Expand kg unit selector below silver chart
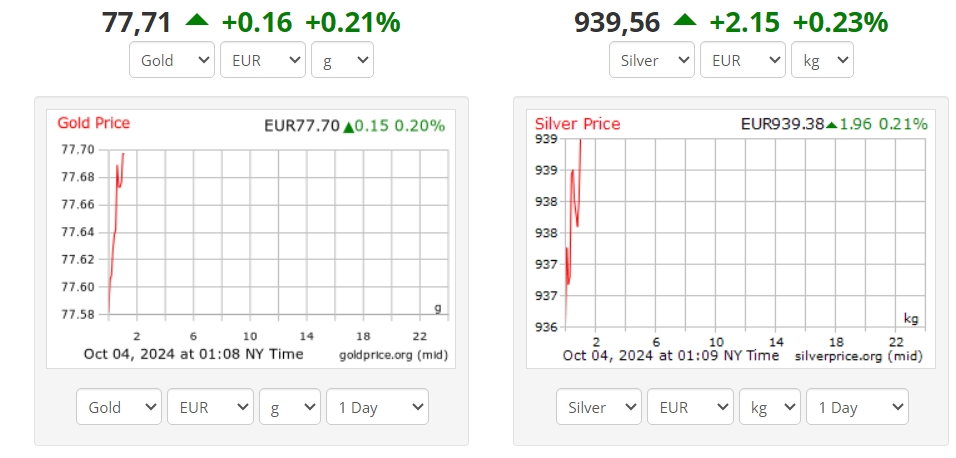 [x=769, y=407]
